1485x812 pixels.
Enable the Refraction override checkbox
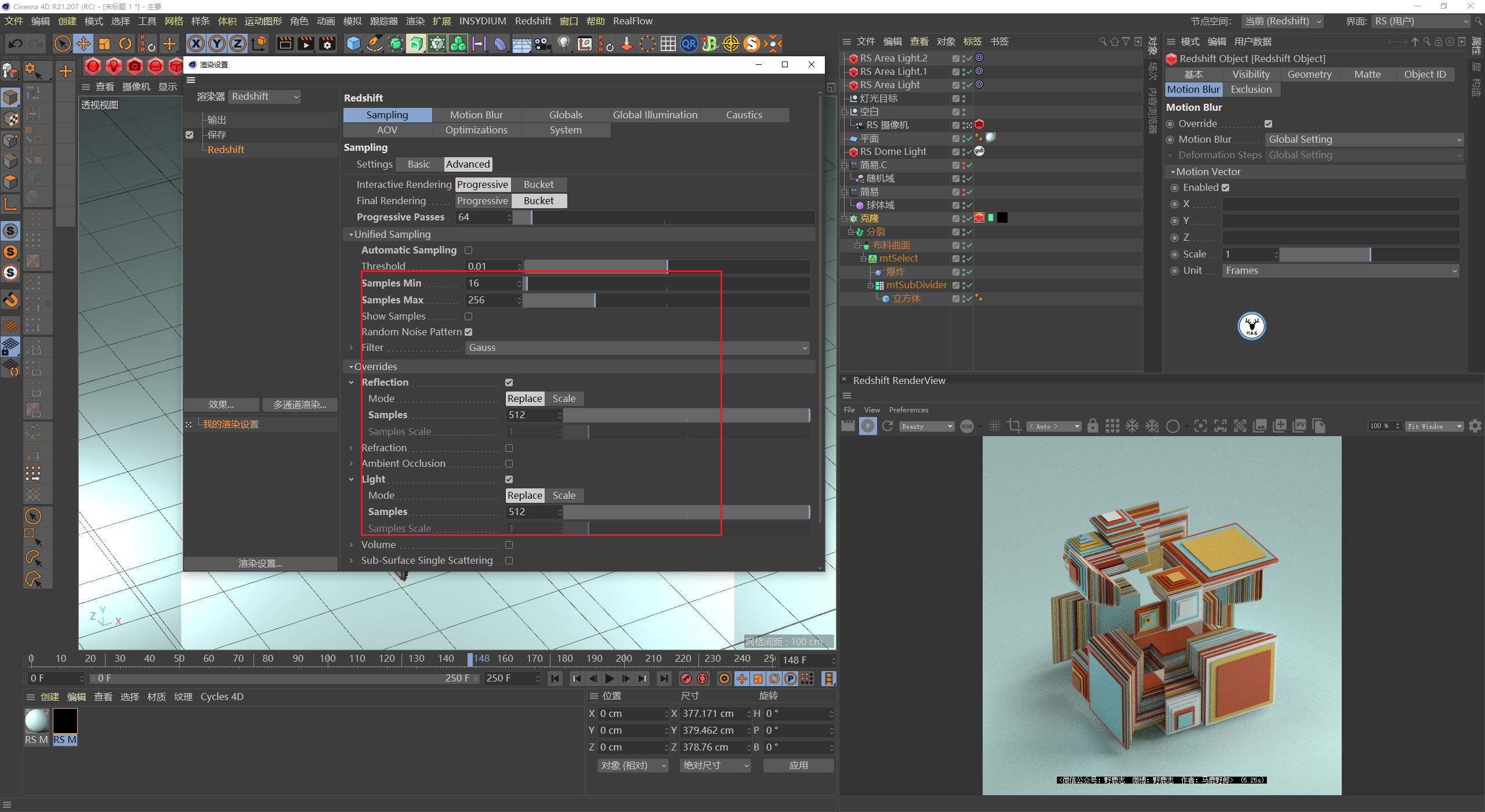[509, 448]
